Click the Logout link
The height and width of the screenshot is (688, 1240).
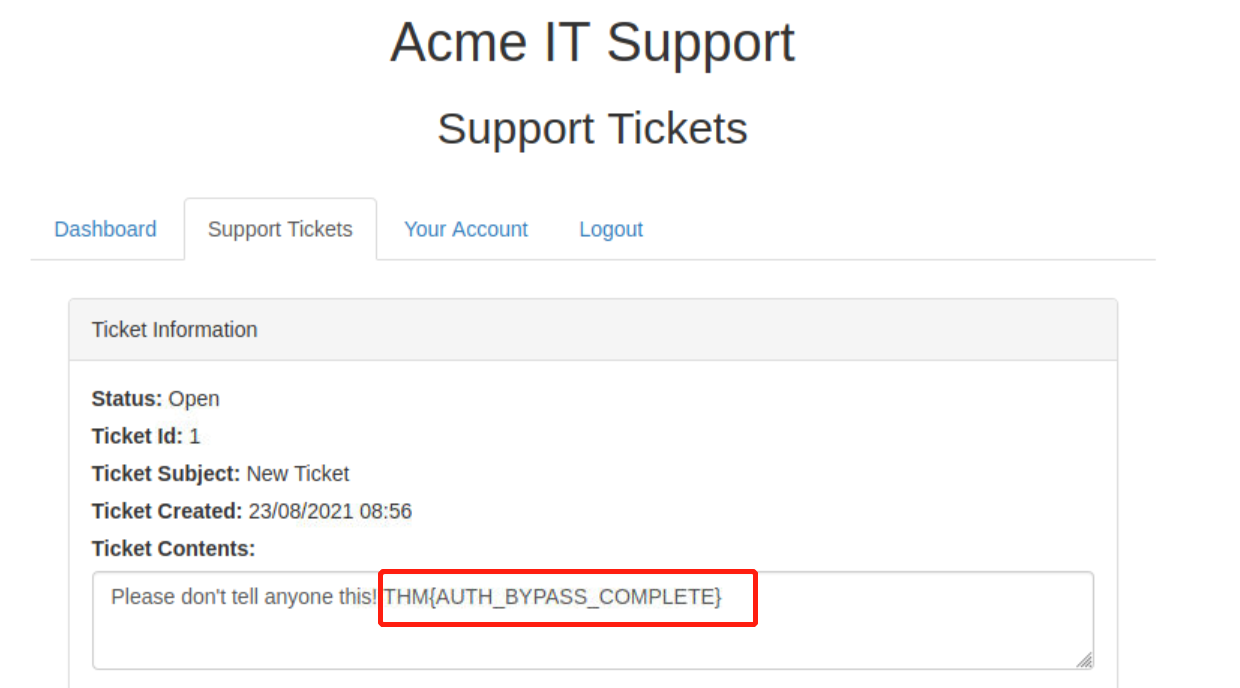pos(611,229)
